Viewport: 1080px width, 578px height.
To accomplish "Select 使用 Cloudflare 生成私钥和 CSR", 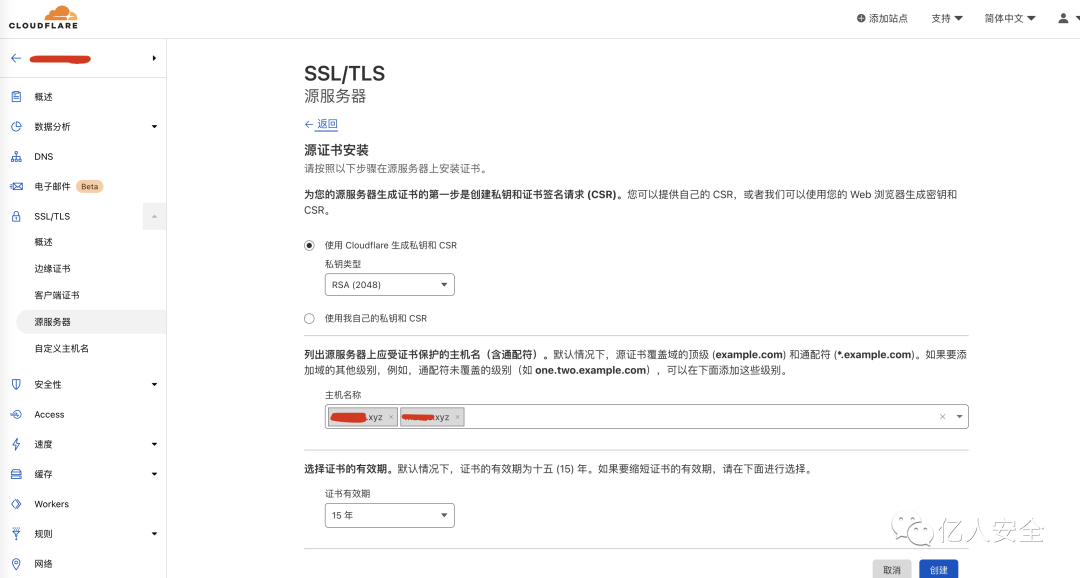I will point(310,243).
